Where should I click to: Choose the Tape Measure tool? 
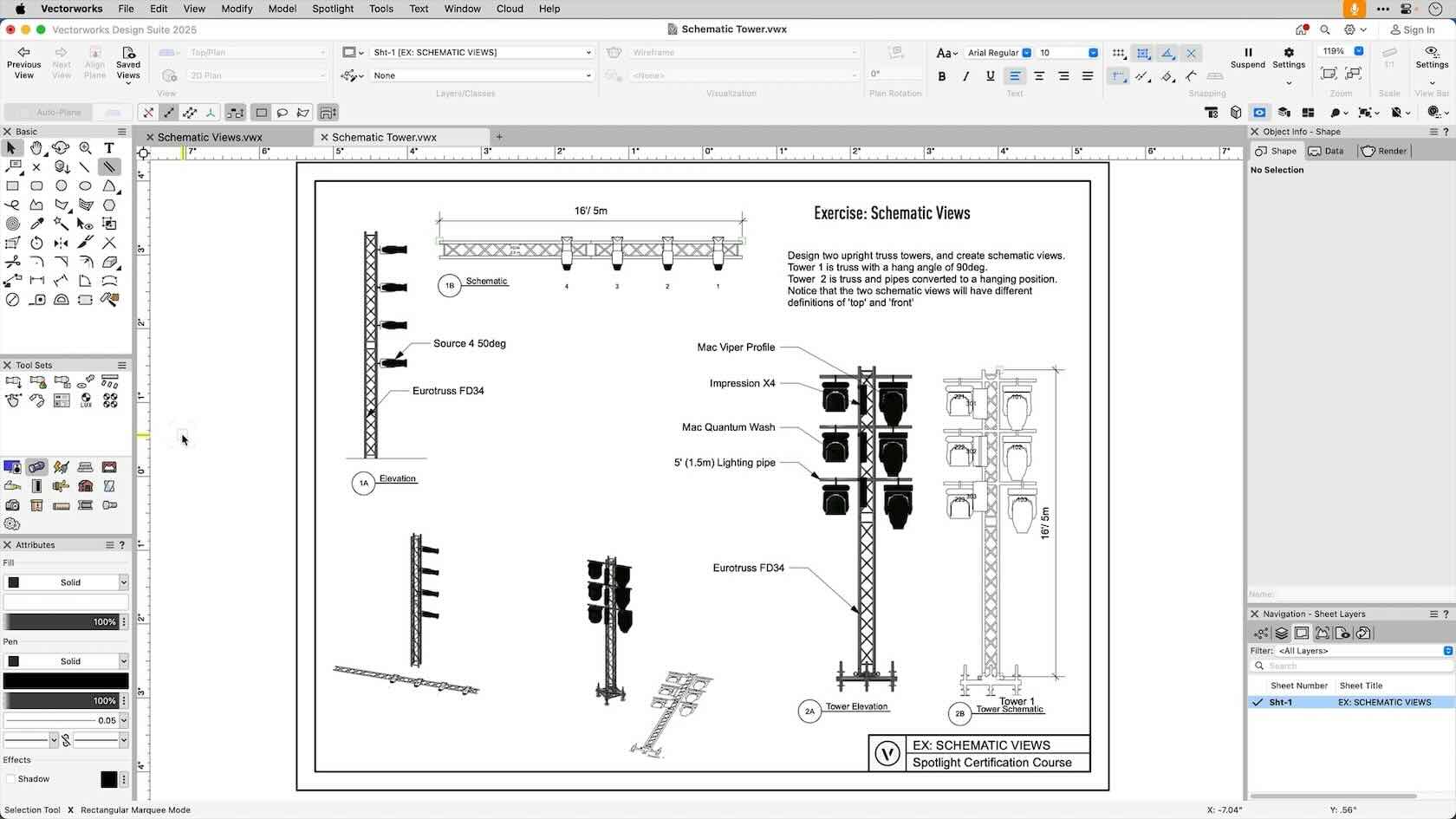[38, 298]
